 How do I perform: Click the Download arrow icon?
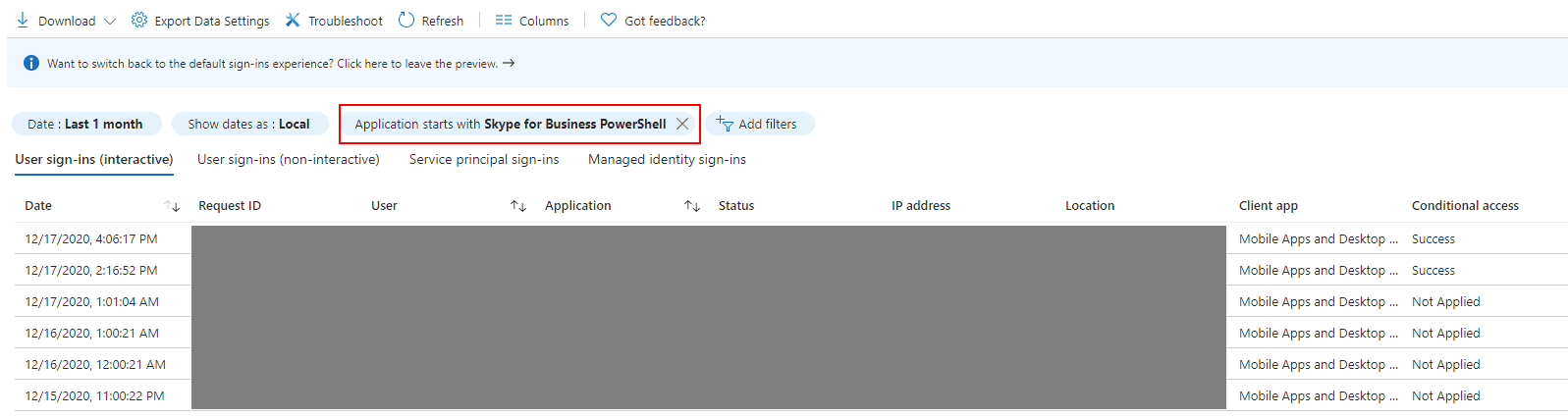click(x=23, y=21)
